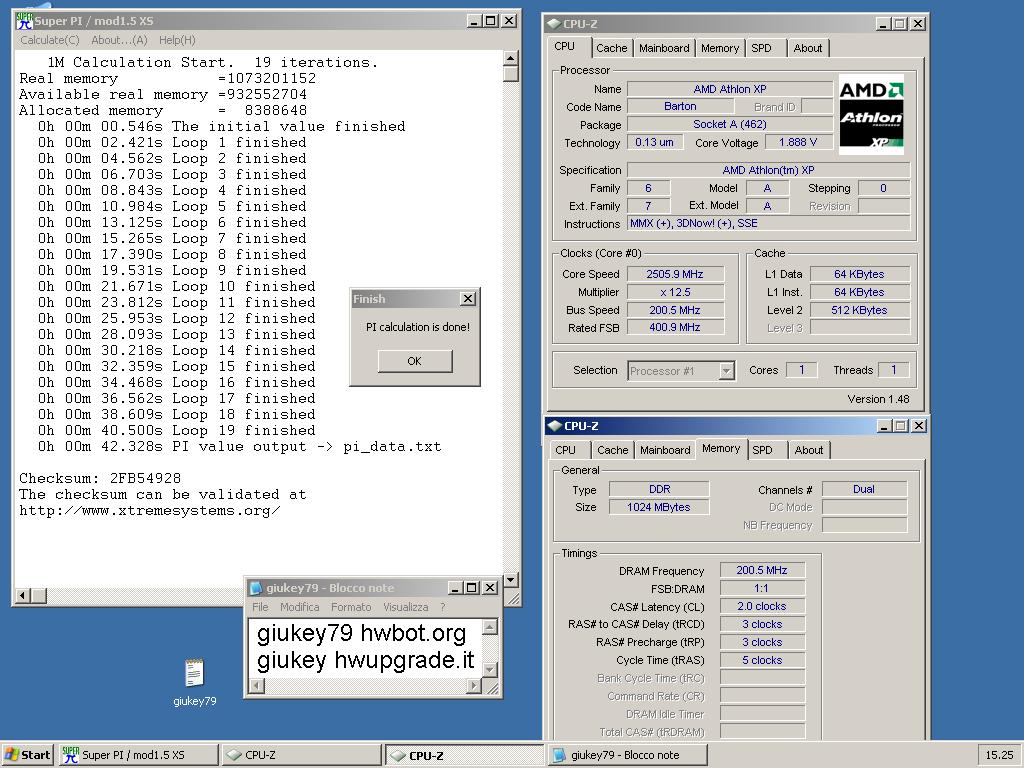This screenshot has width=1024, height=768.
Task: Select CPU tab in upper CPU-Z window
Action: pyautogui.click(x=564, y=46)
